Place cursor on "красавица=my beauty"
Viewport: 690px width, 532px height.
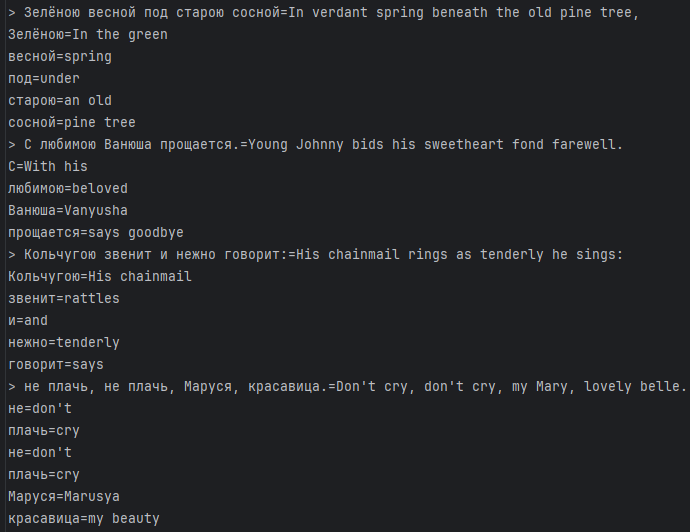coord(84,518)
